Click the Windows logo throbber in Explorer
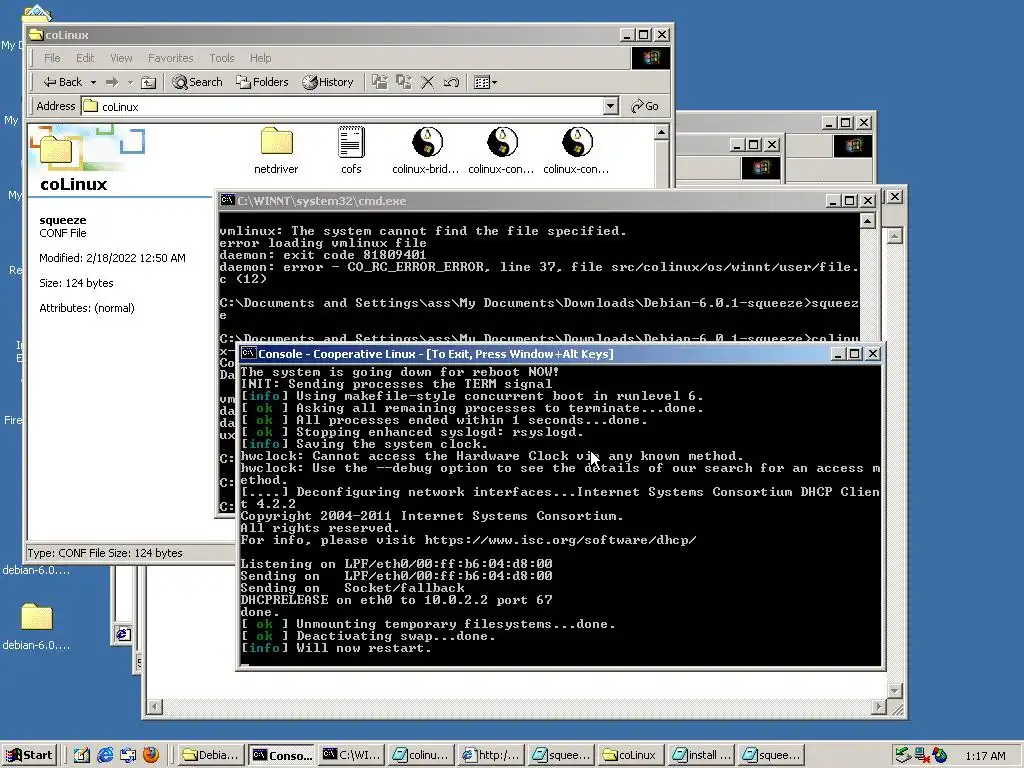Screen dimensions: 1024x768 tap(650, 58)
